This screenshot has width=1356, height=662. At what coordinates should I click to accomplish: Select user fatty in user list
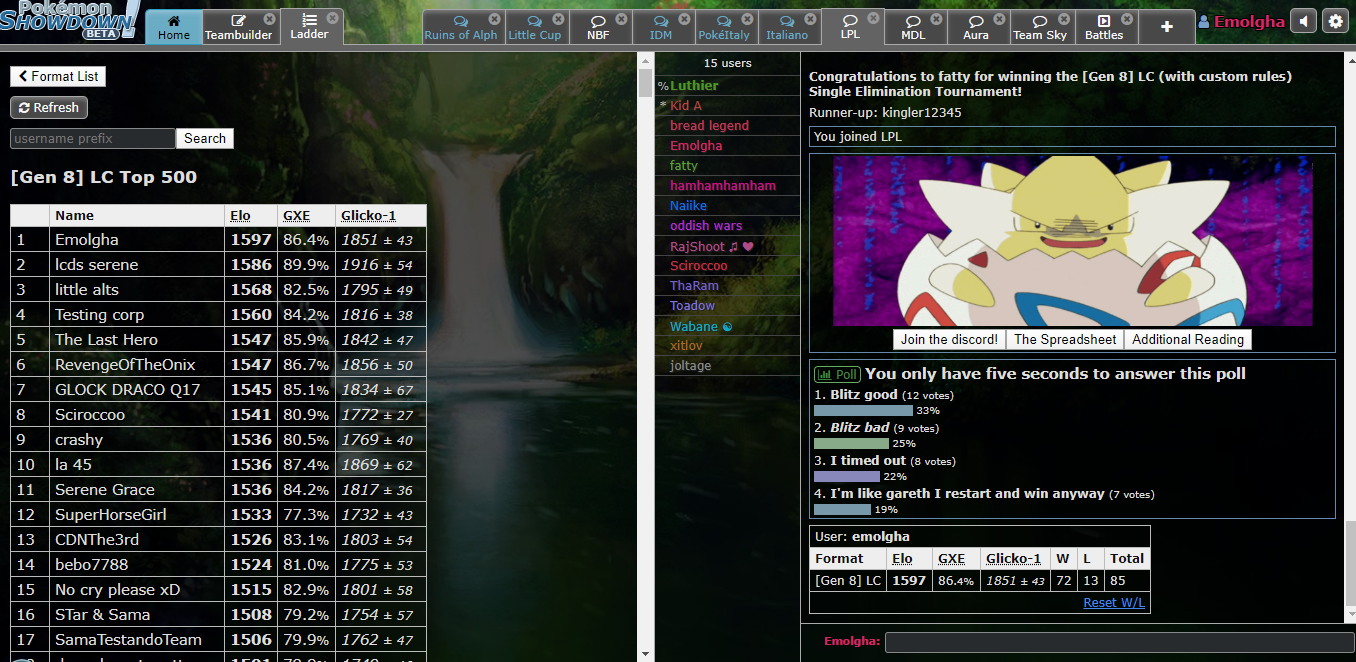728,165
